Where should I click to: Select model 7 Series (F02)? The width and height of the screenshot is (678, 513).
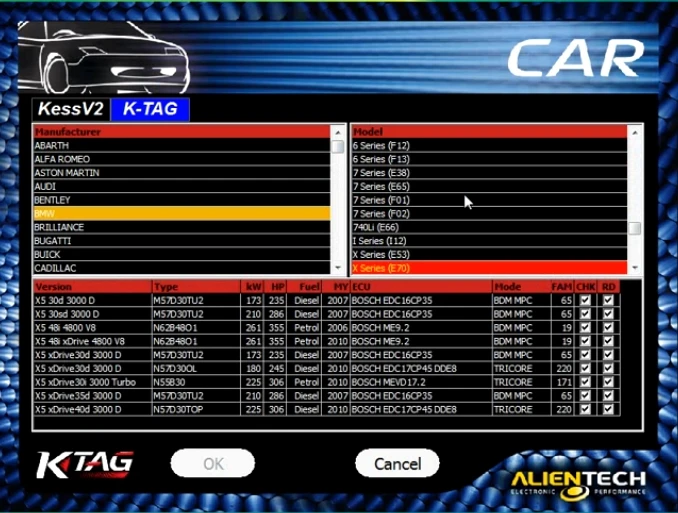tap(489, 214)
